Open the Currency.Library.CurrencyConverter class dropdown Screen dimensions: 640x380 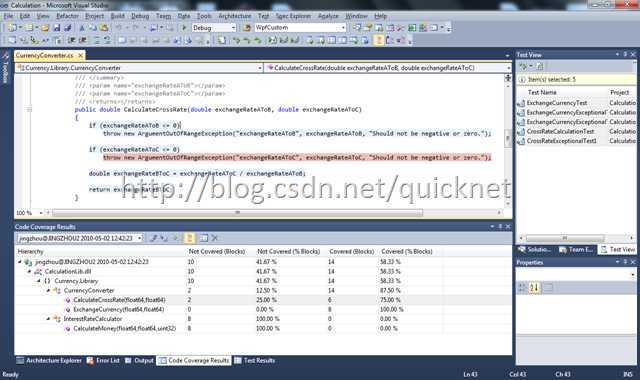(260, 68)
